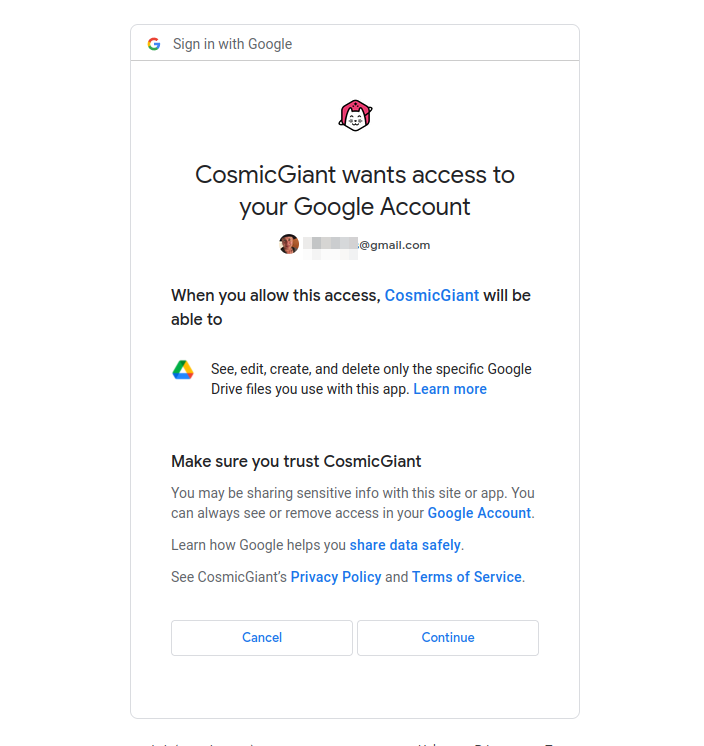Click the sharing sensitive info paragraph

coord(353,503)
